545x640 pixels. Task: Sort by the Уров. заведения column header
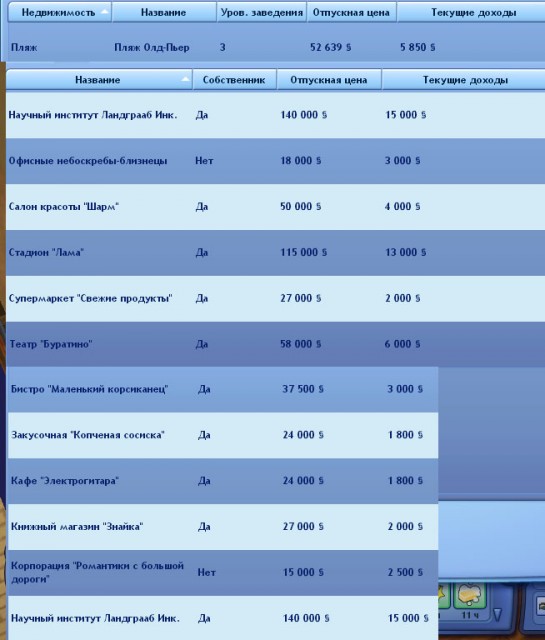[261, 12]
